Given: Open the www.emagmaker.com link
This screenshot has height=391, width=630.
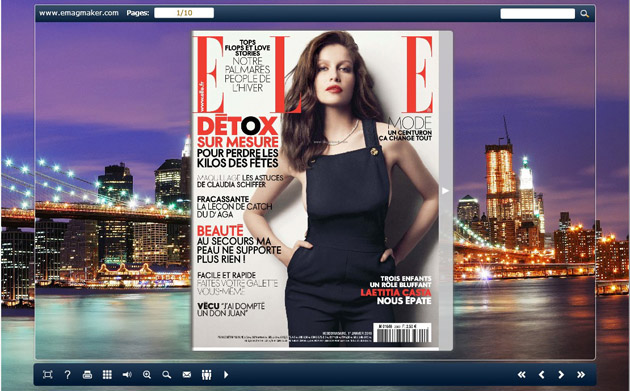Looking at the screenshot, I should point(79,13).
